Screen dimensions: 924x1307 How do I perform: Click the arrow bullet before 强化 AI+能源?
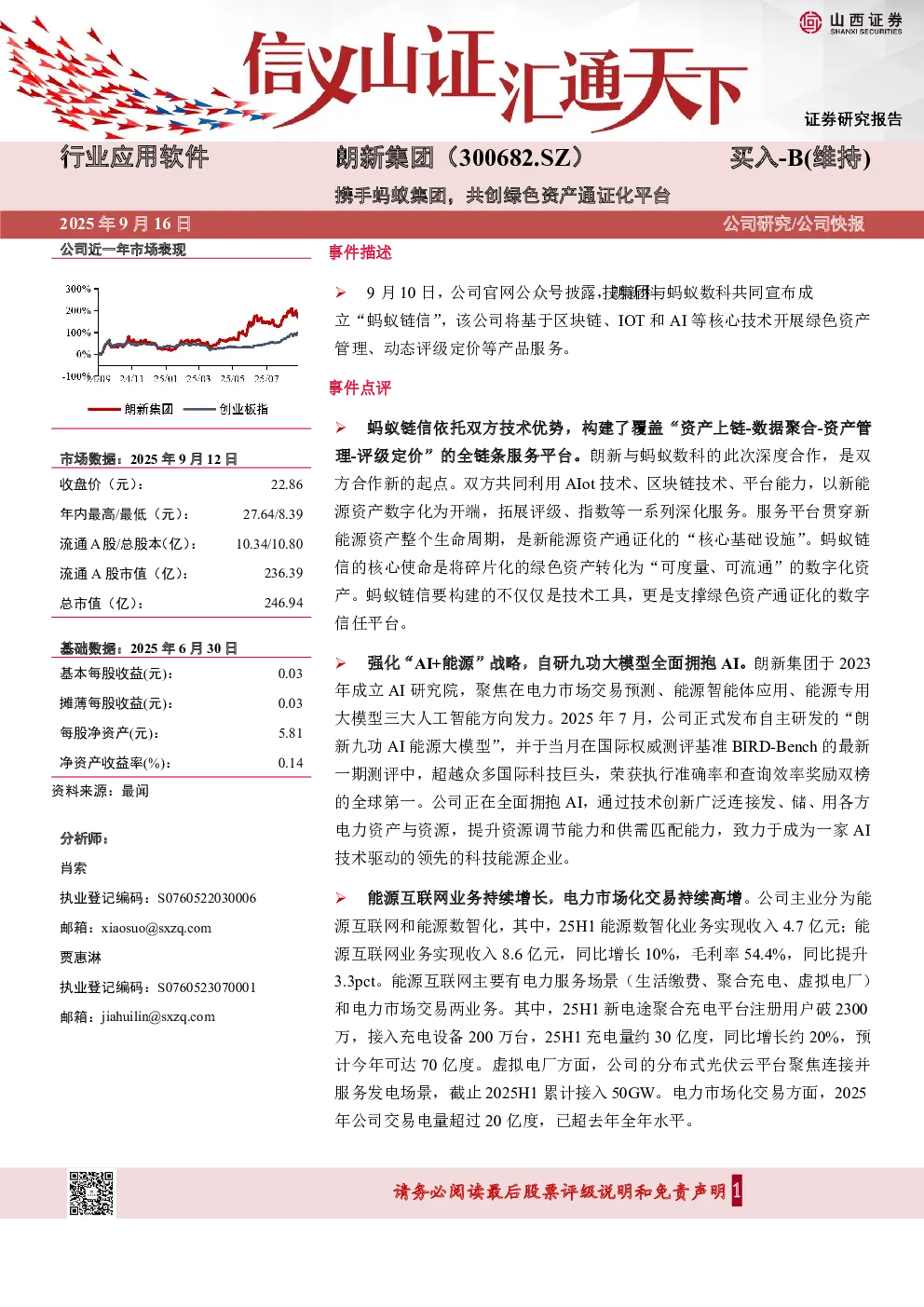[x=341, y=663]
